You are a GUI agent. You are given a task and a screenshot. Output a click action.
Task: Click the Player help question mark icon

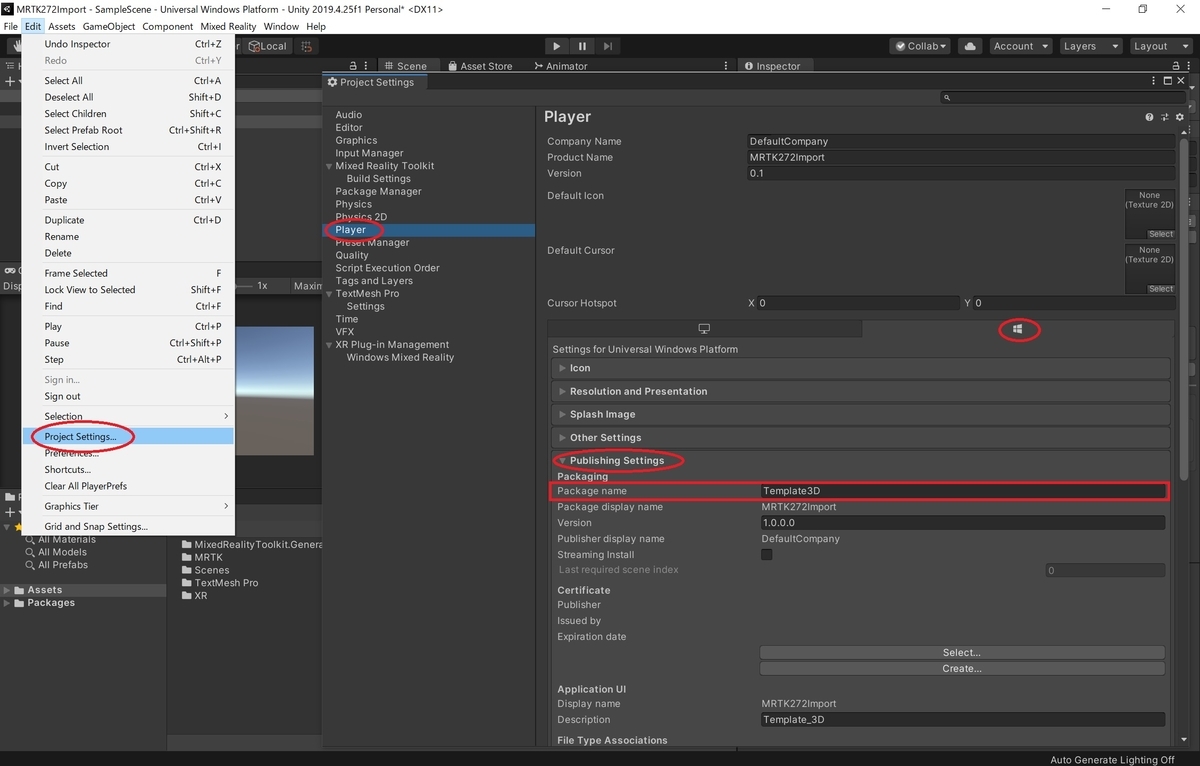pos(1150,117)
